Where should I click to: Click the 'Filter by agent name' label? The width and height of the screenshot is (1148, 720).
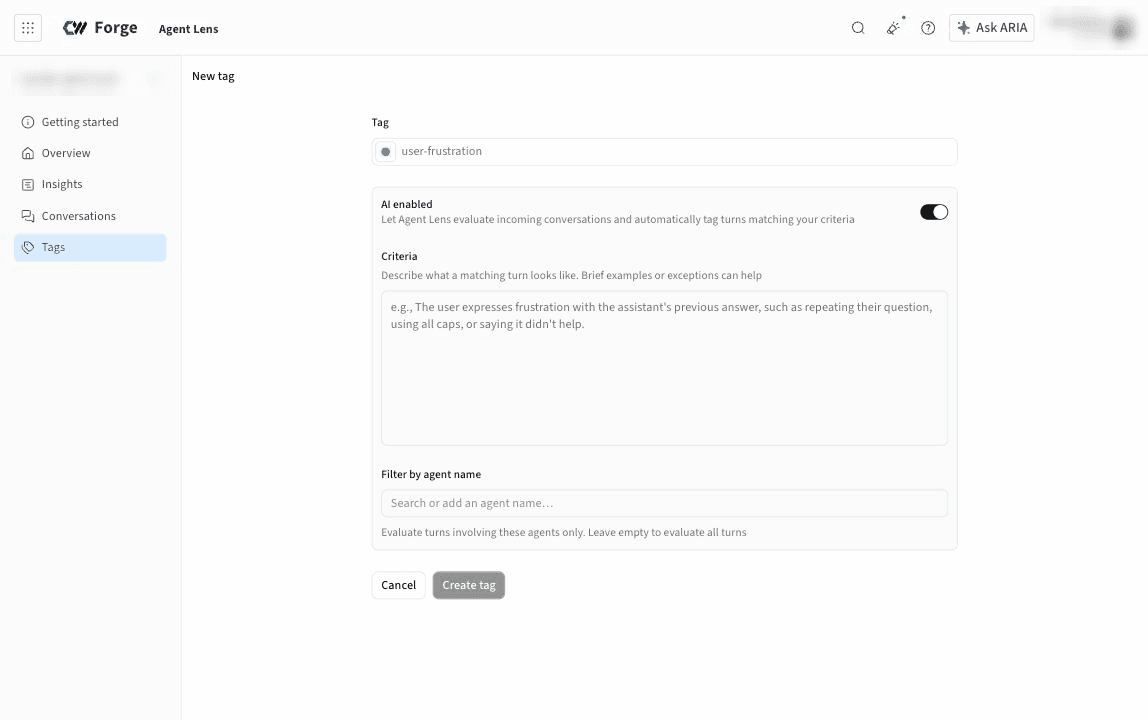(x=431, y=475)
